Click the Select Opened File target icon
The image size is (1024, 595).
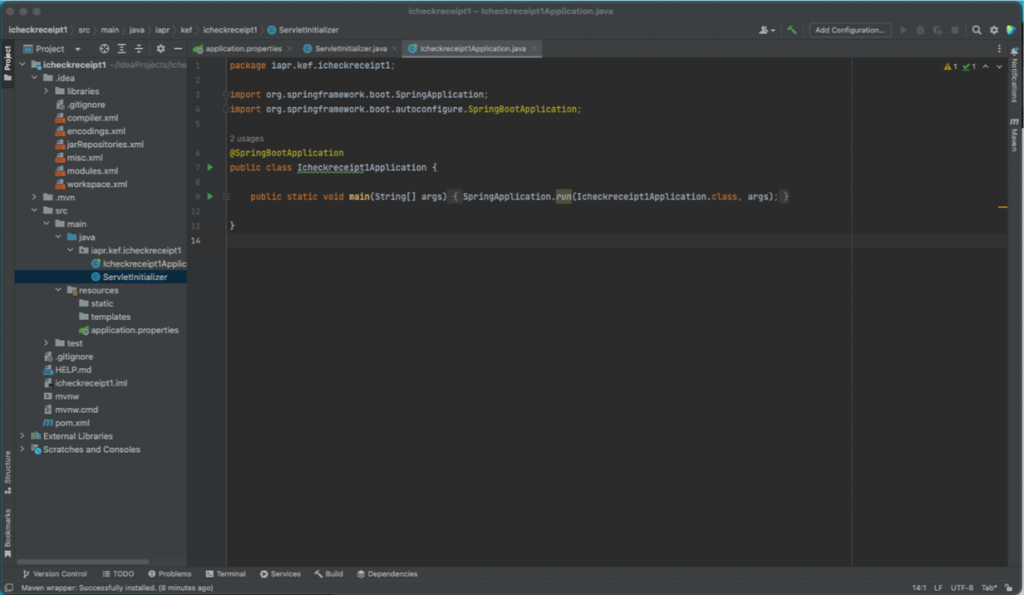(x=104, y=49)
